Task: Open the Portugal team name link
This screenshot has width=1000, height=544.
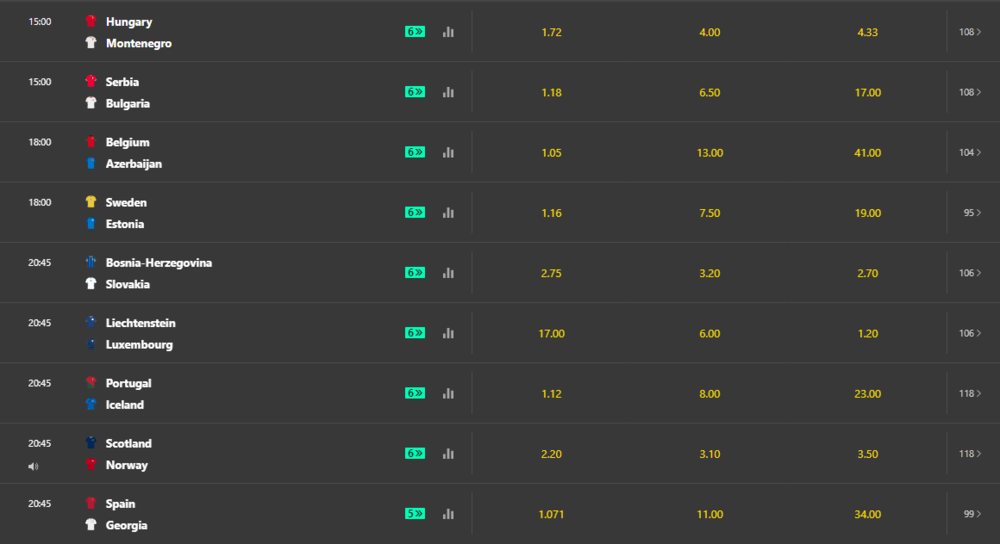Action: tap(128, 383)
